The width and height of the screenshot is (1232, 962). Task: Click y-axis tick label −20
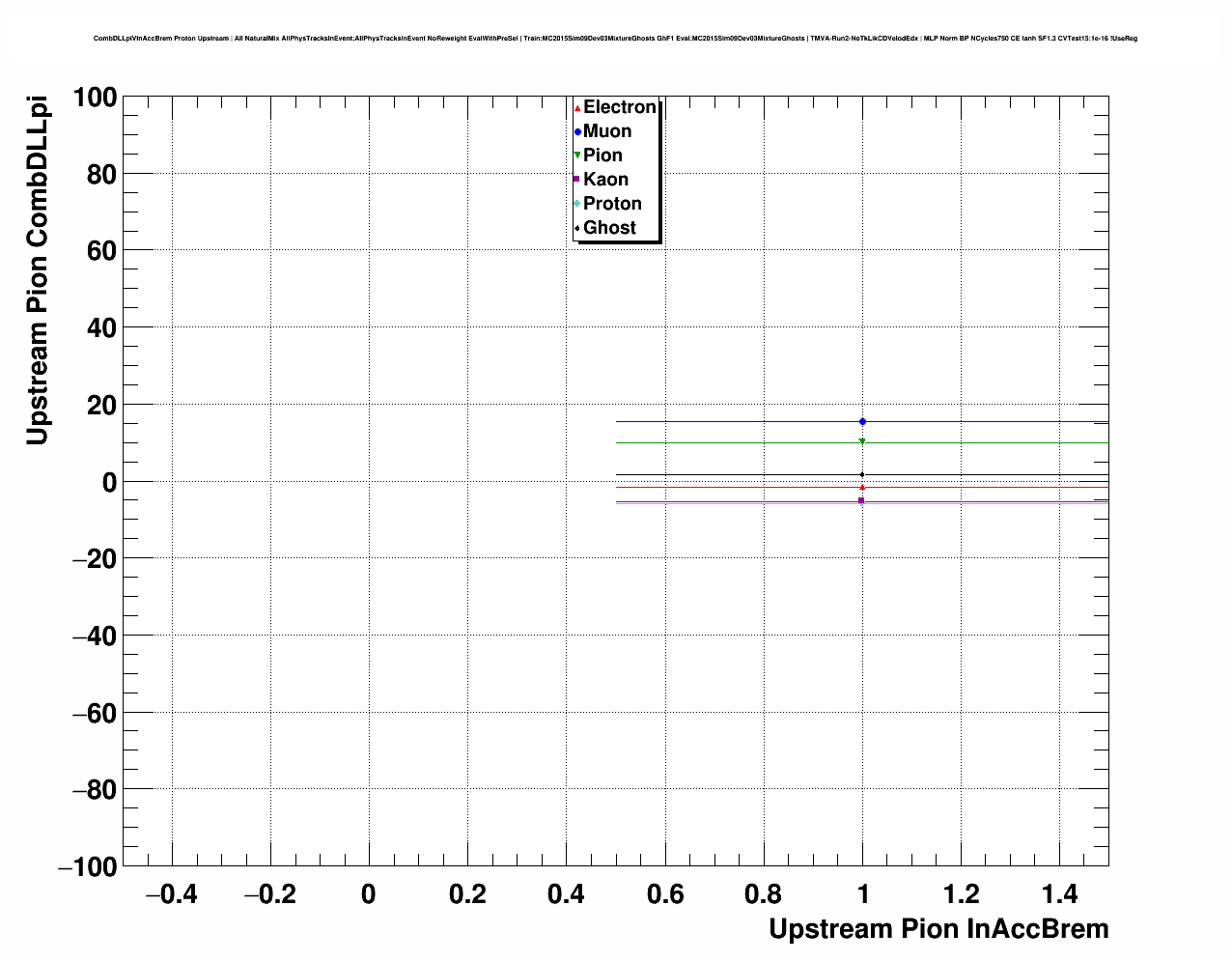96,559
